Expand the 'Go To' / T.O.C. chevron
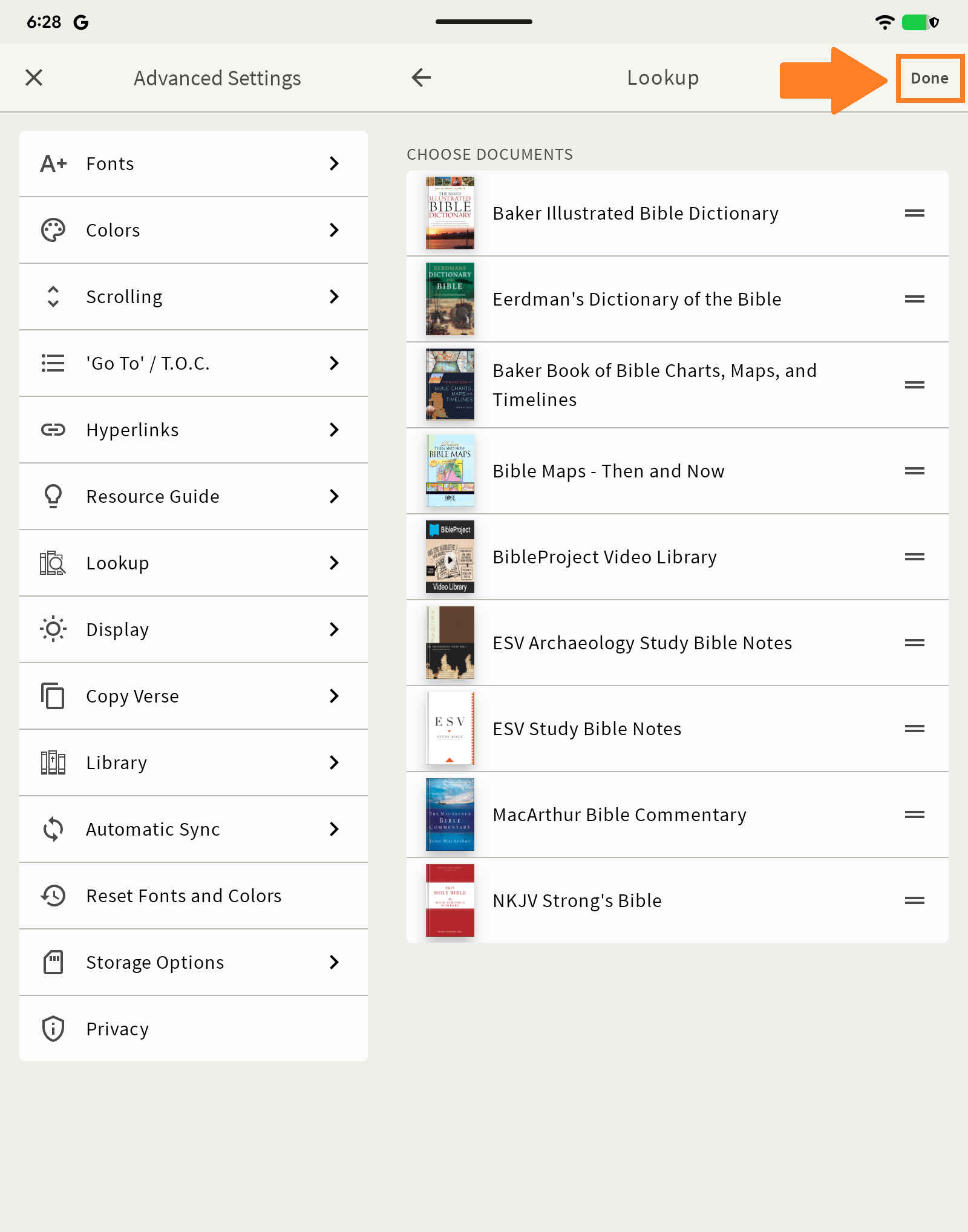The height and width of the screenshot is (1232, 968). [334, 363]
